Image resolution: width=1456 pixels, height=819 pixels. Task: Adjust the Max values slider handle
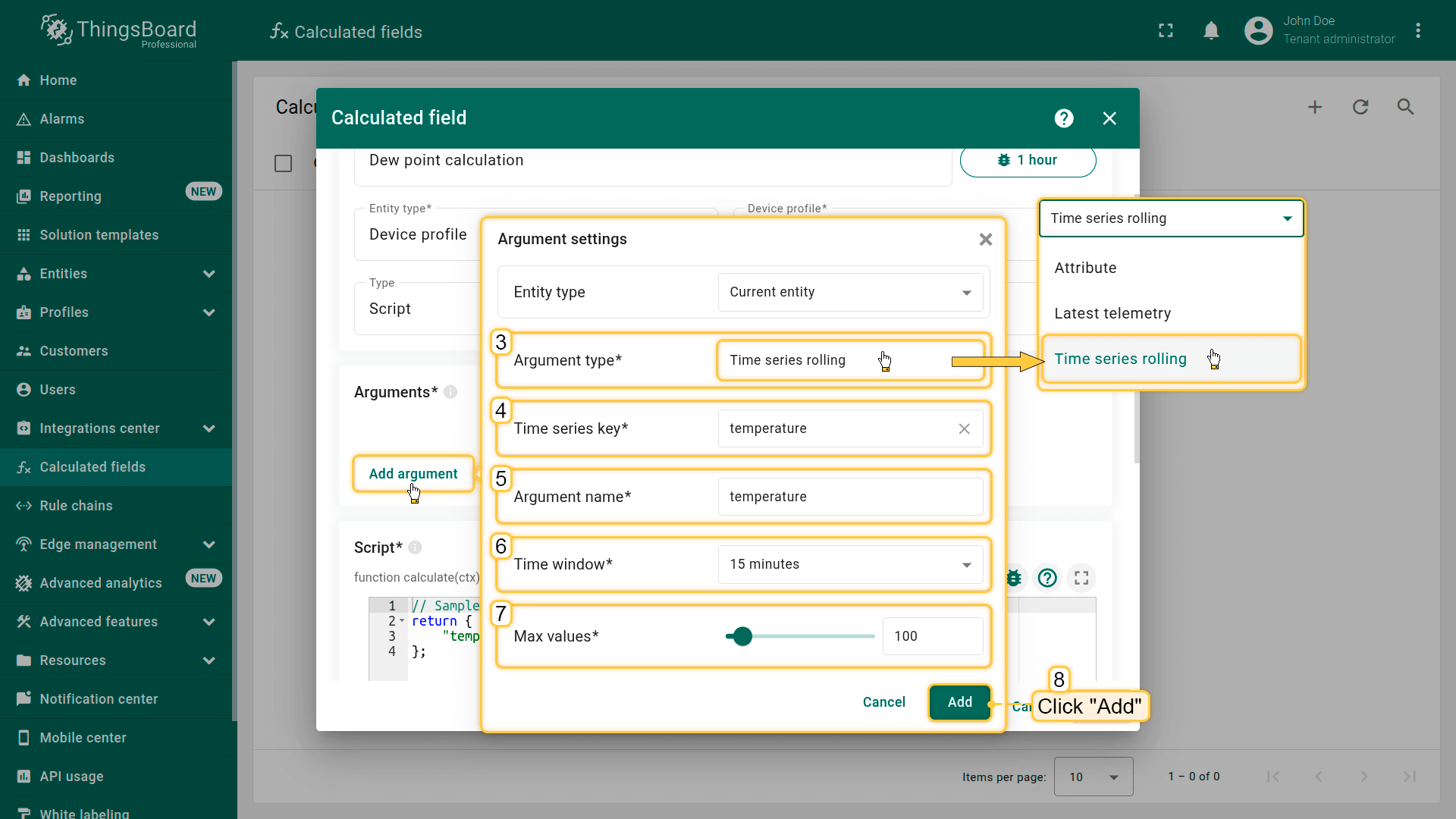(742, 636)
